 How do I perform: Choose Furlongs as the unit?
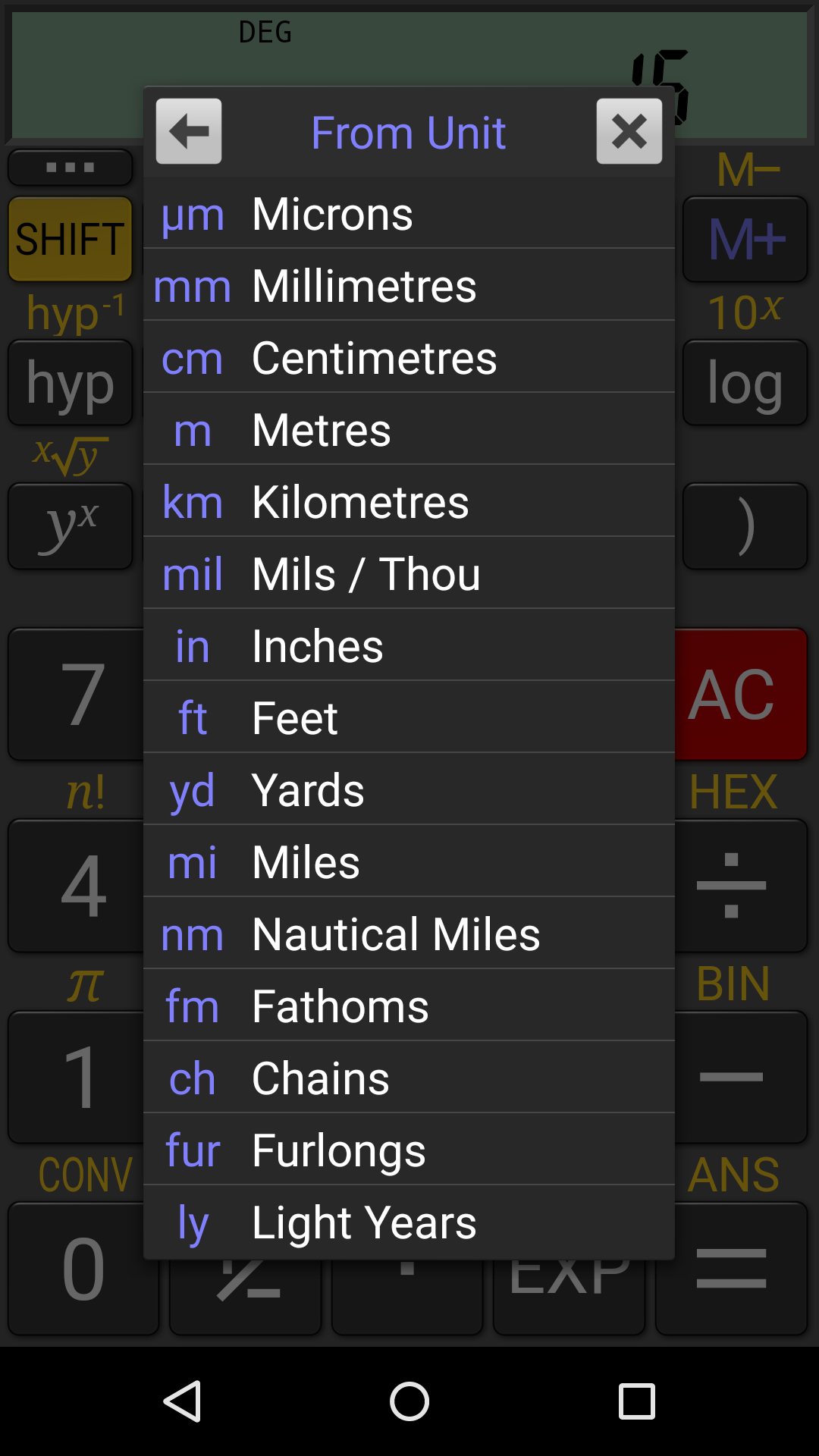click(x=409, y=1150)
